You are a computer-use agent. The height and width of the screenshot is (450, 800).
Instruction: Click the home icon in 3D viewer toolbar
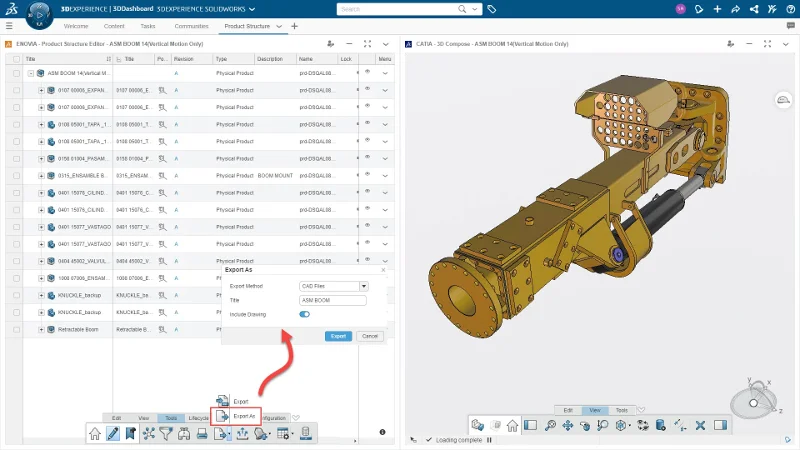pyautogui.click(x=512, y=426)
